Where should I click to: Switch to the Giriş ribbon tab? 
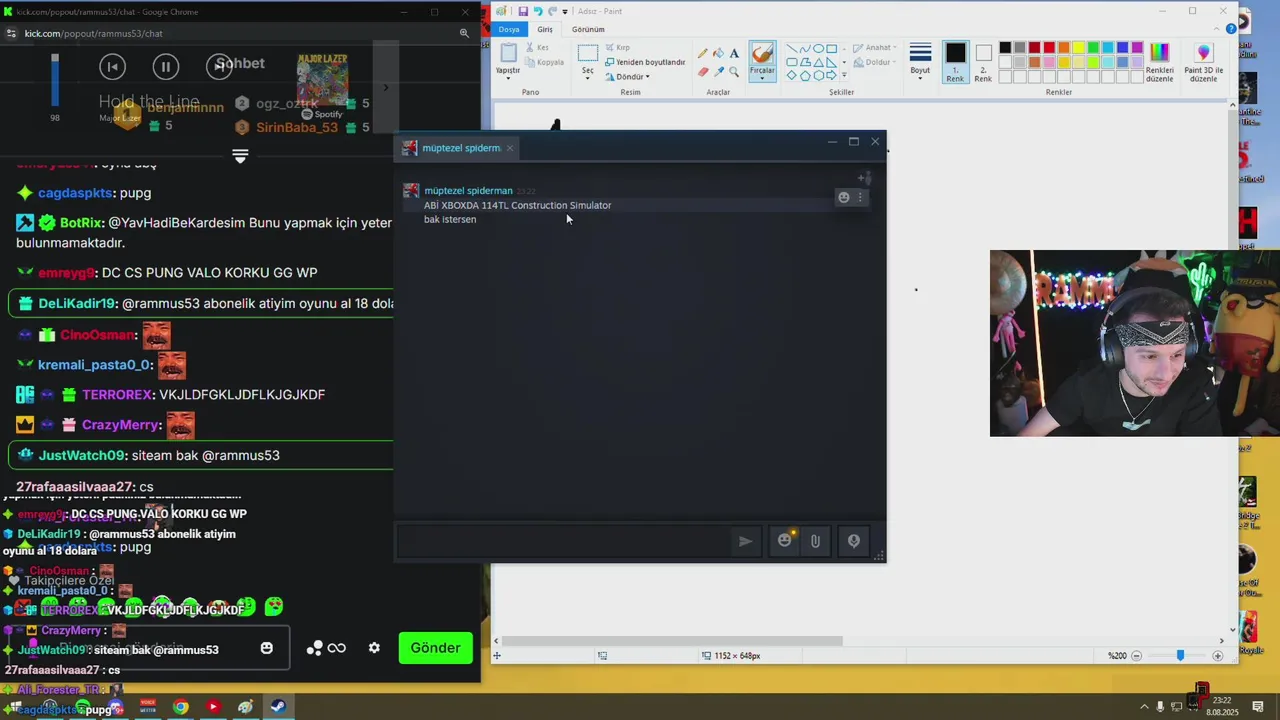[x=545, y=29]
